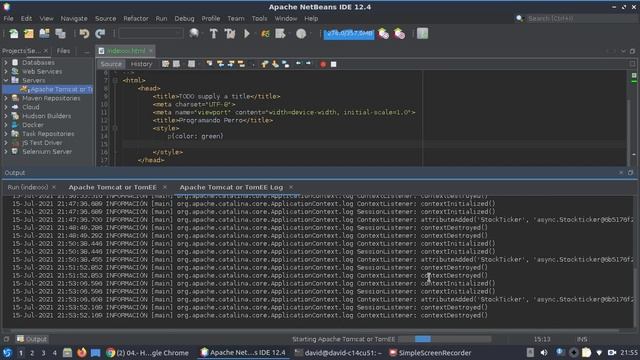Click the Output panel horizontal scrollbar
Screen dimensions: 640x360
click(314, 330)
